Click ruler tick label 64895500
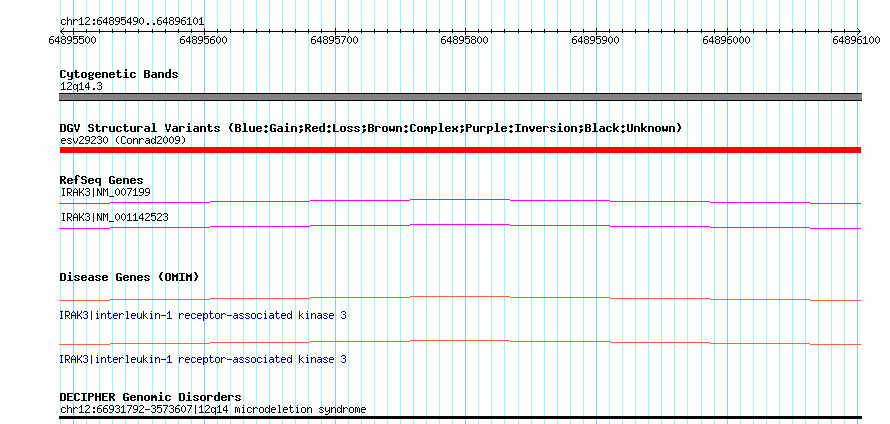This screenshot has height=424, width=890. pyautogui.click(x=73, y=40)
